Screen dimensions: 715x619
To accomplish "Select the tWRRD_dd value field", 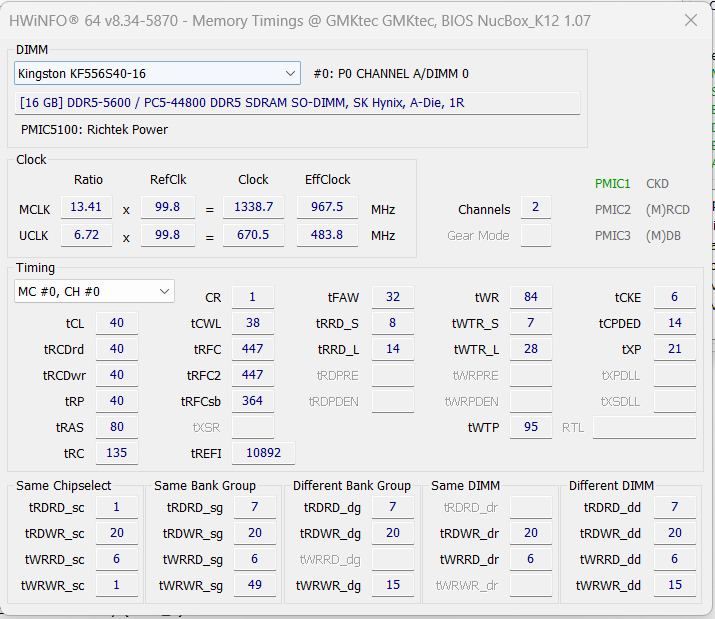I will click(x=675, y=560).
